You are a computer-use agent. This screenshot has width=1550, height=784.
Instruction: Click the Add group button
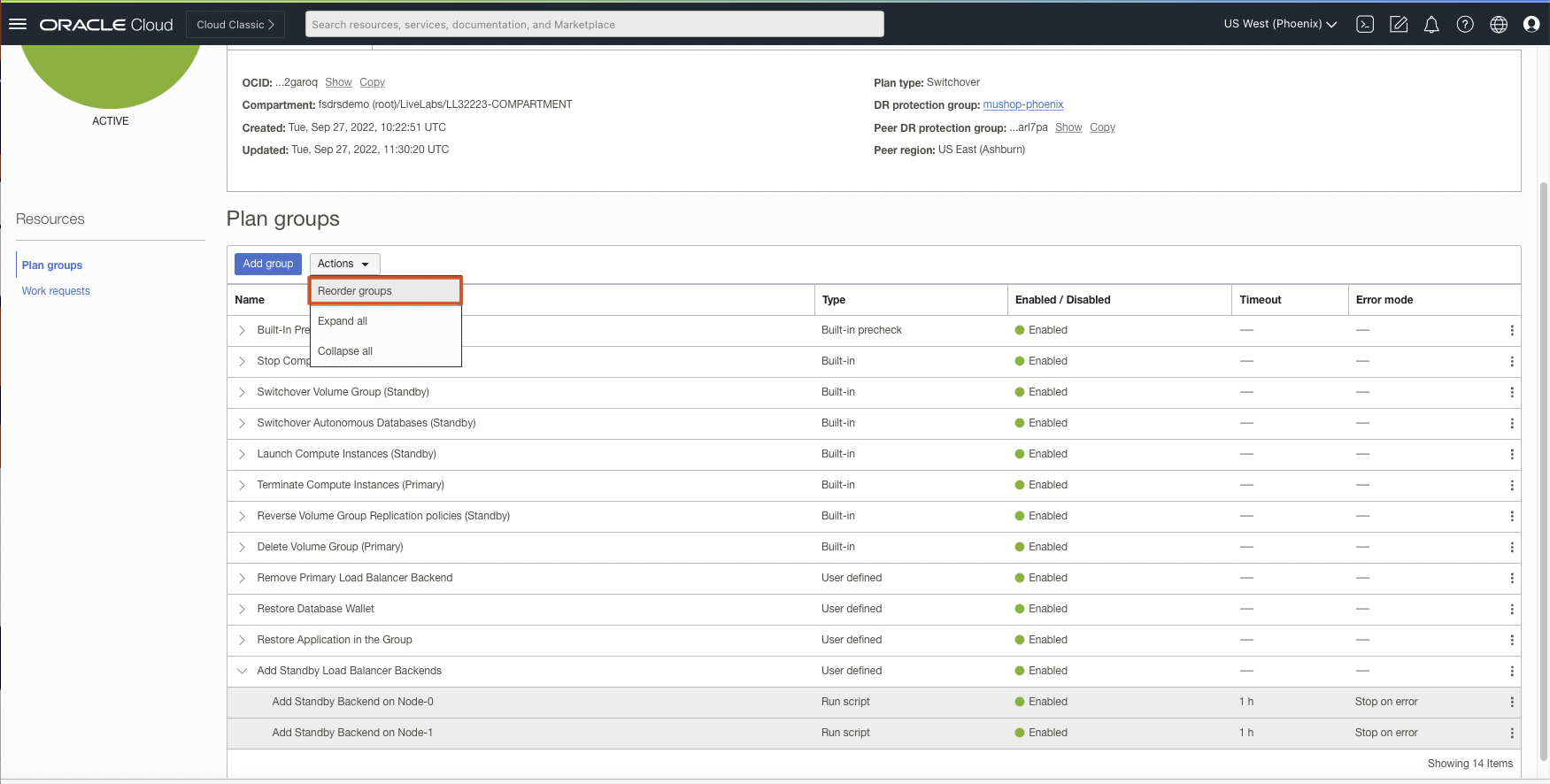[267, 264]
